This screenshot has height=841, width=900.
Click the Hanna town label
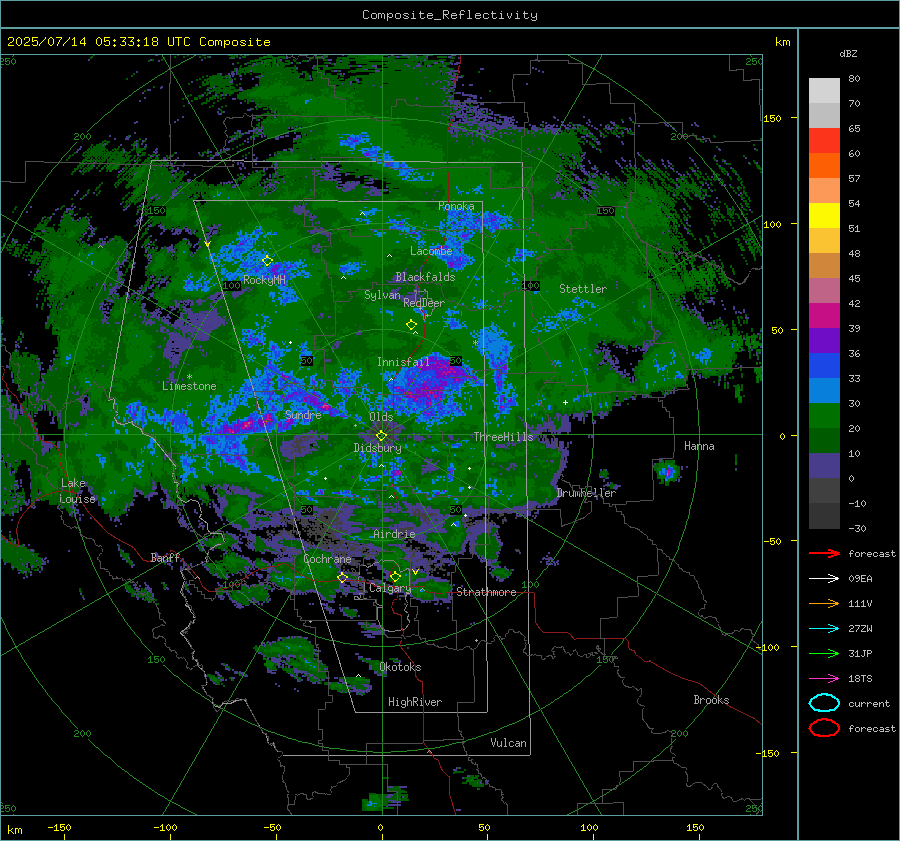point(699,446)
